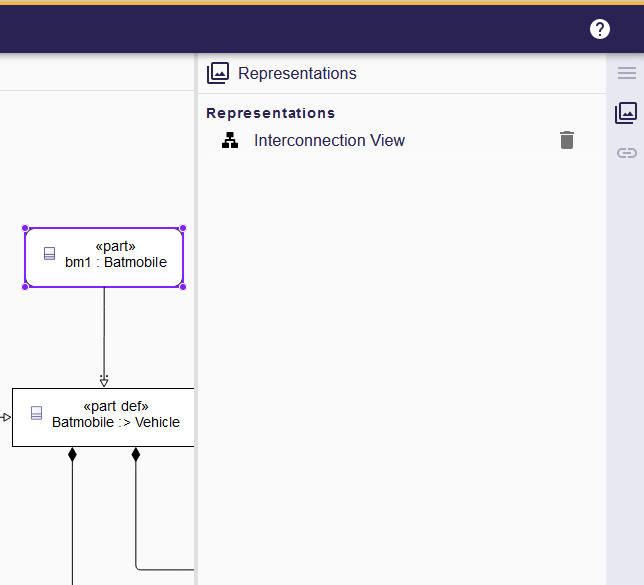The image size is (644, 585).
Task: Click the left composition diamond under Batmobile
Action: pyautogui.click(x=72, y=454)
